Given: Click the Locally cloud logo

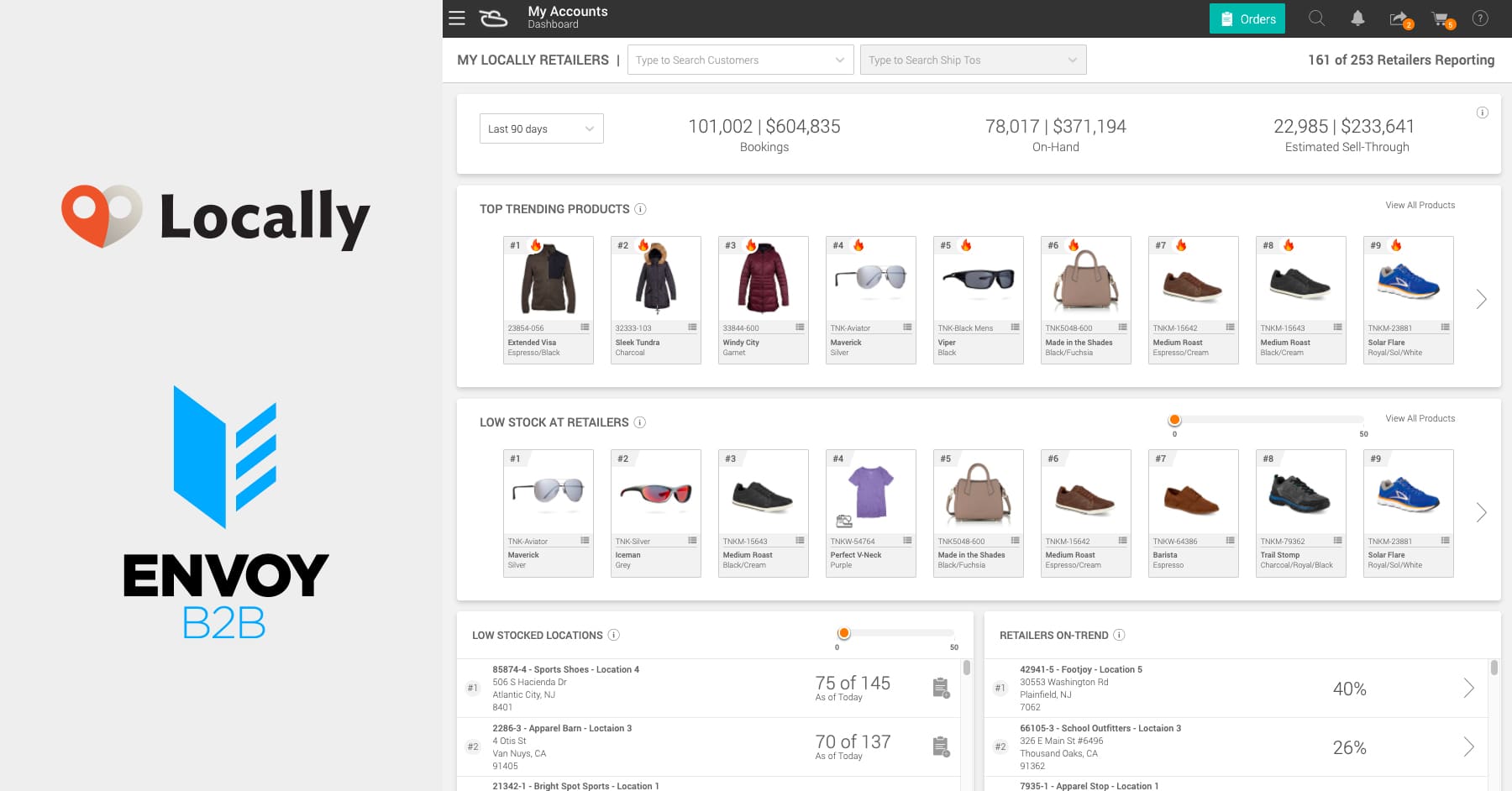Looking at the screenshot, I should click(494, 18).
